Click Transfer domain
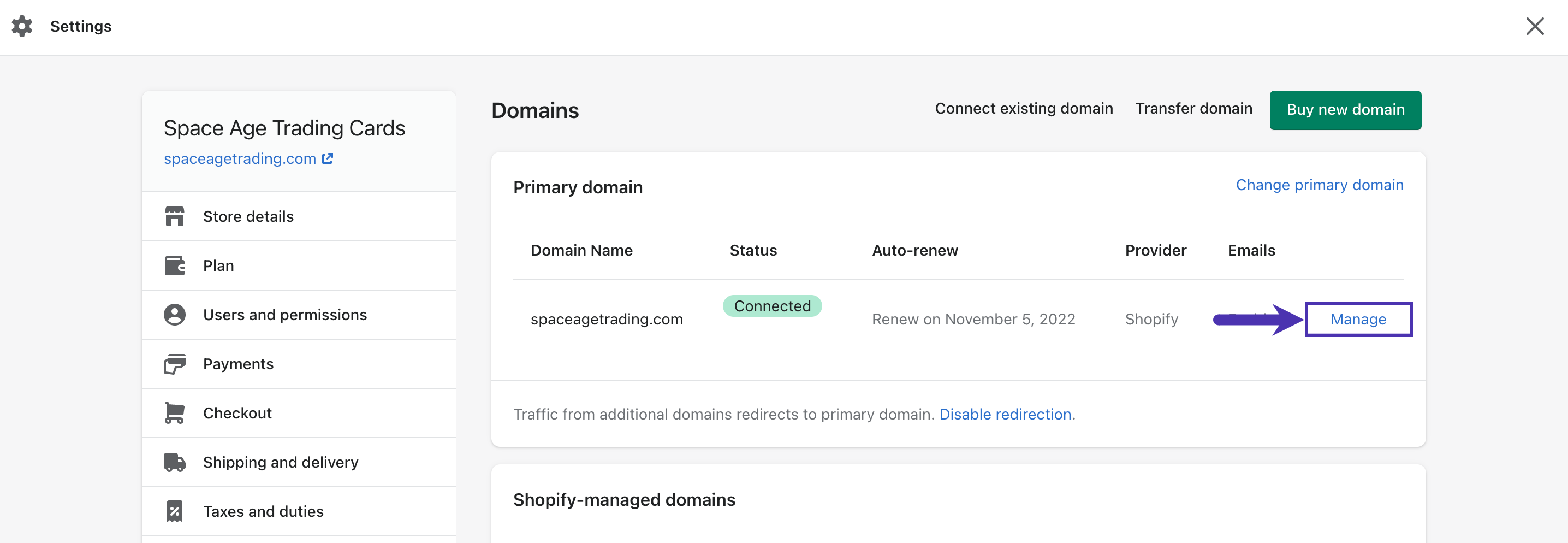This screenshot has width=1568, height=543. tap(1193, 108)
